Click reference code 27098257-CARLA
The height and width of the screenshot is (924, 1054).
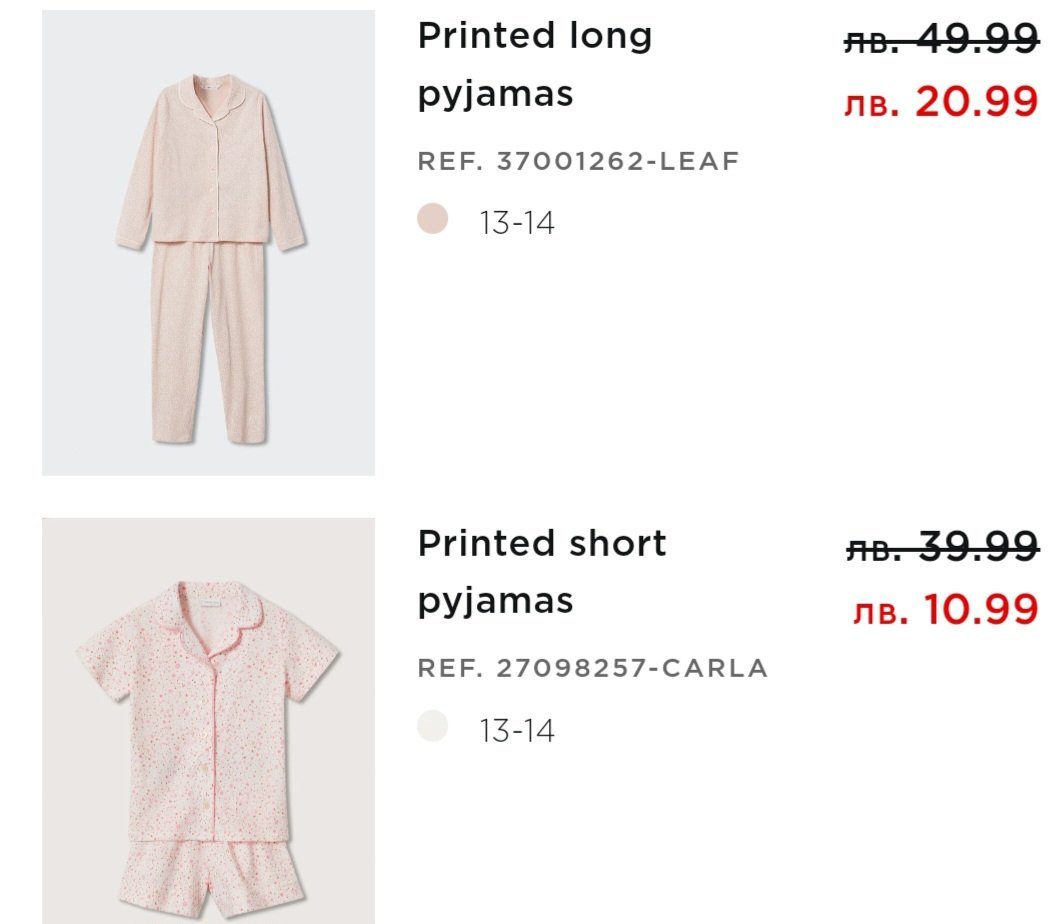pyautogui.click(x=592, y=668)
